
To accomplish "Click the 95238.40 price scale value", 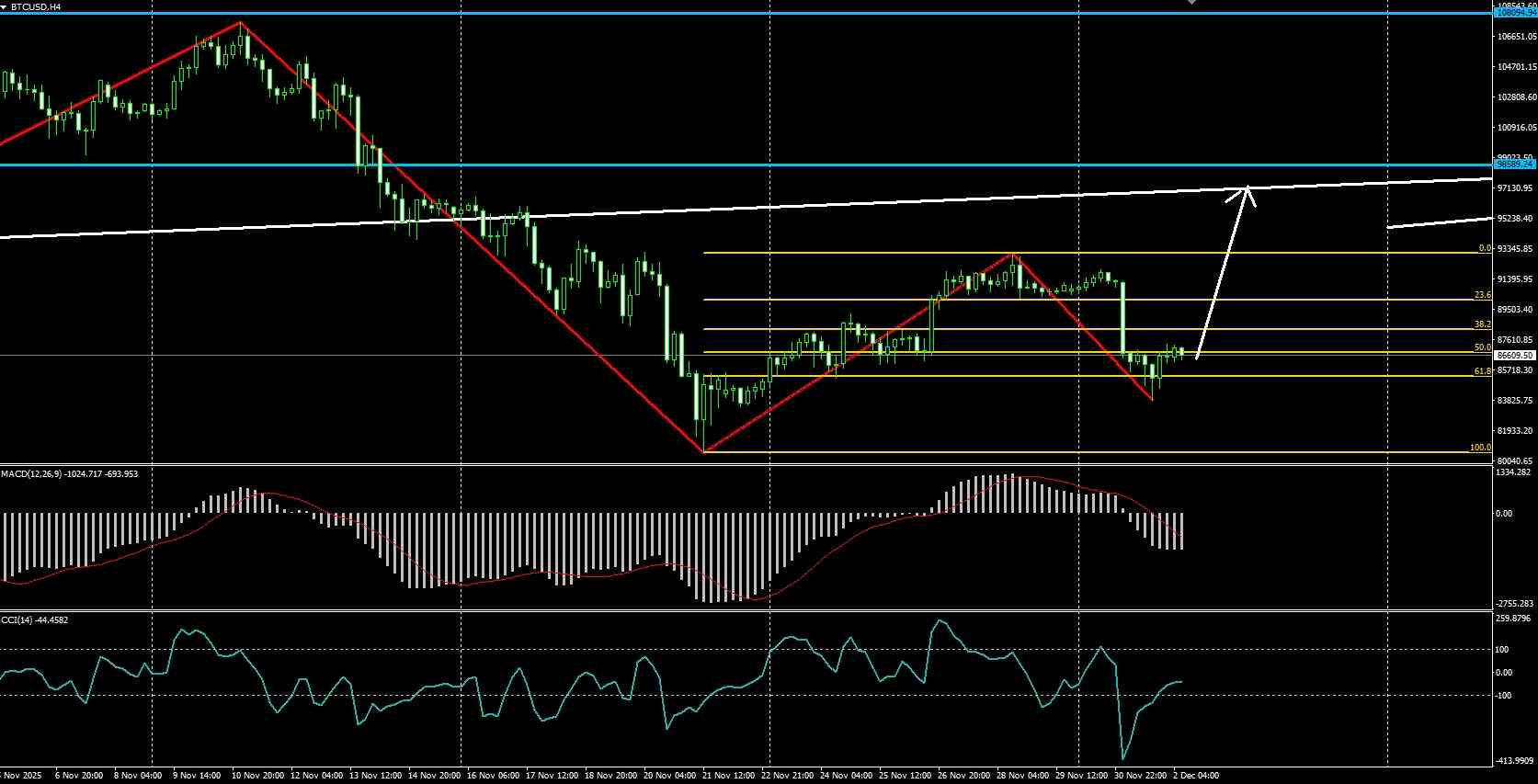I will (1517, 219).
